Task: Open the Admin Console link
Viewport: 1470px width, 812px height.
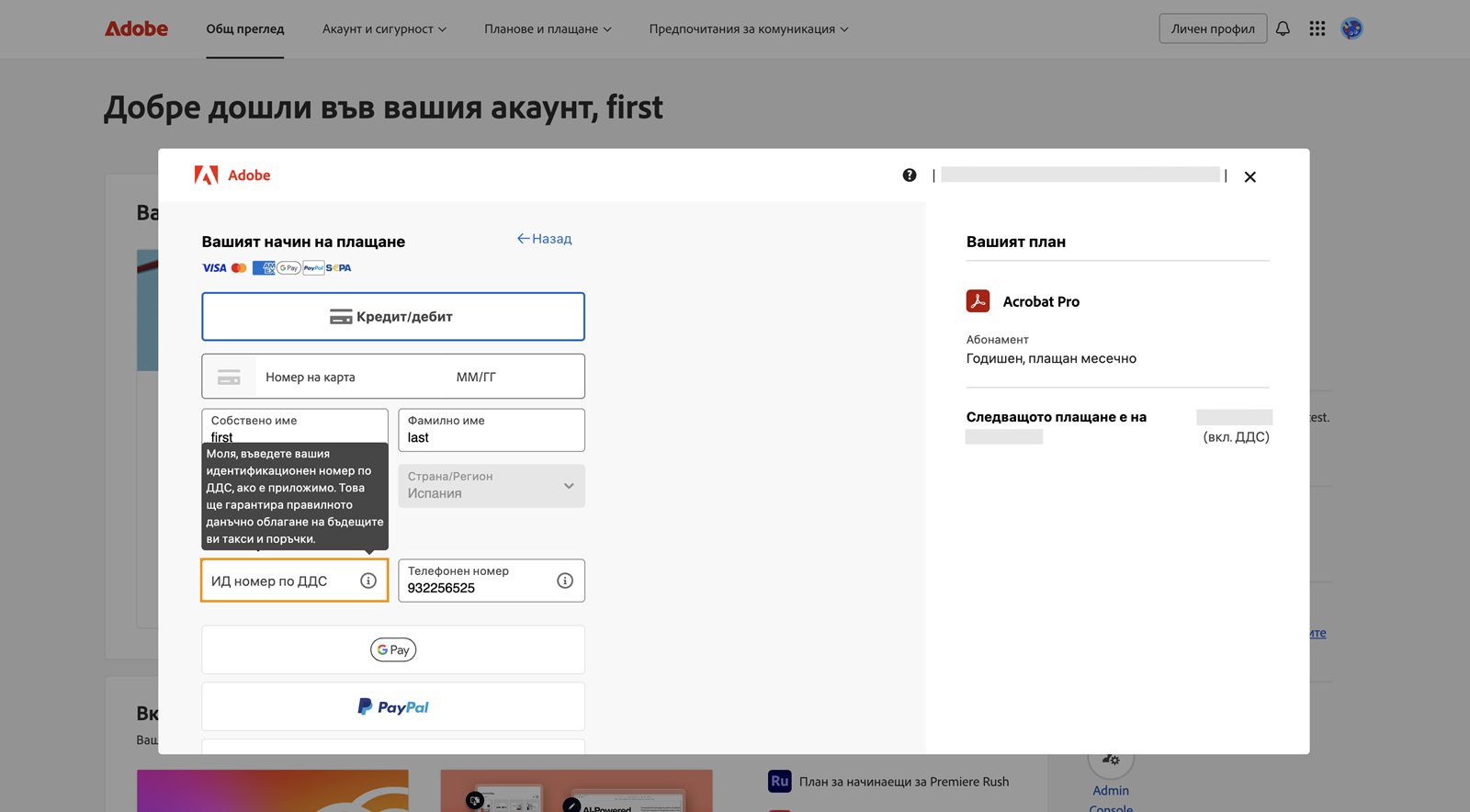Action: coord(1111,799)
